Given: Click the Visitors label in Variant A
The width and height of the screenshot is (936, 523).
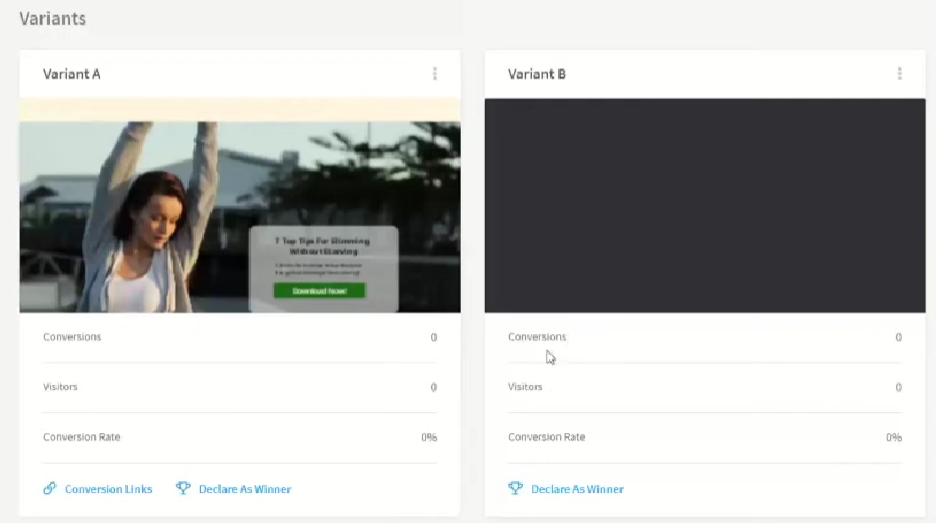Looking at the screenshot, I should [x=60, y=387].
